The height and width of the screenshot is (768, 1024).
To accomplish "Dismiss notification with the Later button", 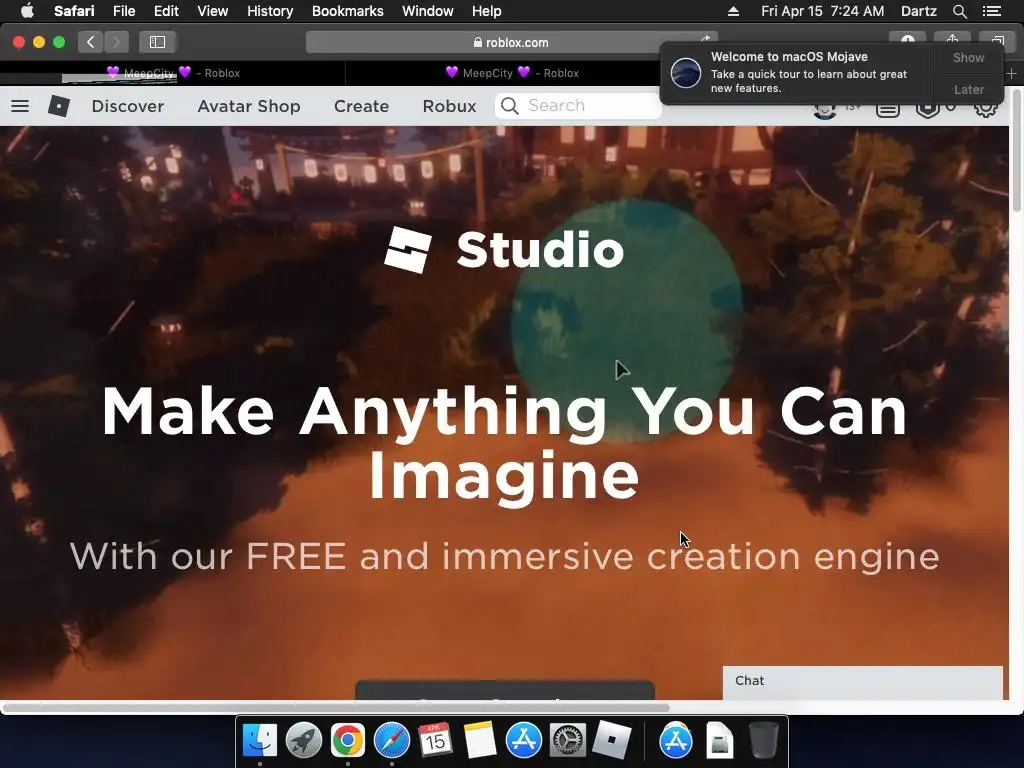I will point(968,89).
